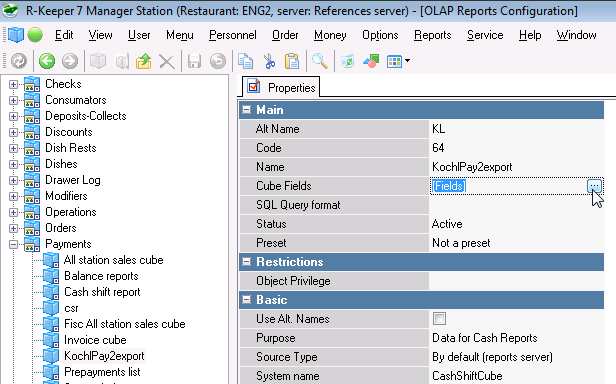Click the second greyed cube toolbar icon

[x=122, y=61]
